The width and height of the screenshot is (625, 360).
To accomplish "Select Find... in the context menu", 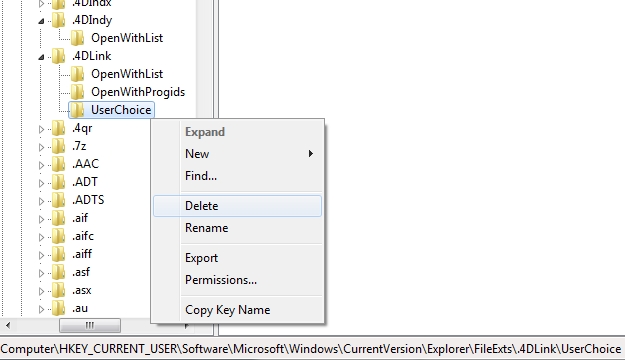I will [x=237, y=175].
